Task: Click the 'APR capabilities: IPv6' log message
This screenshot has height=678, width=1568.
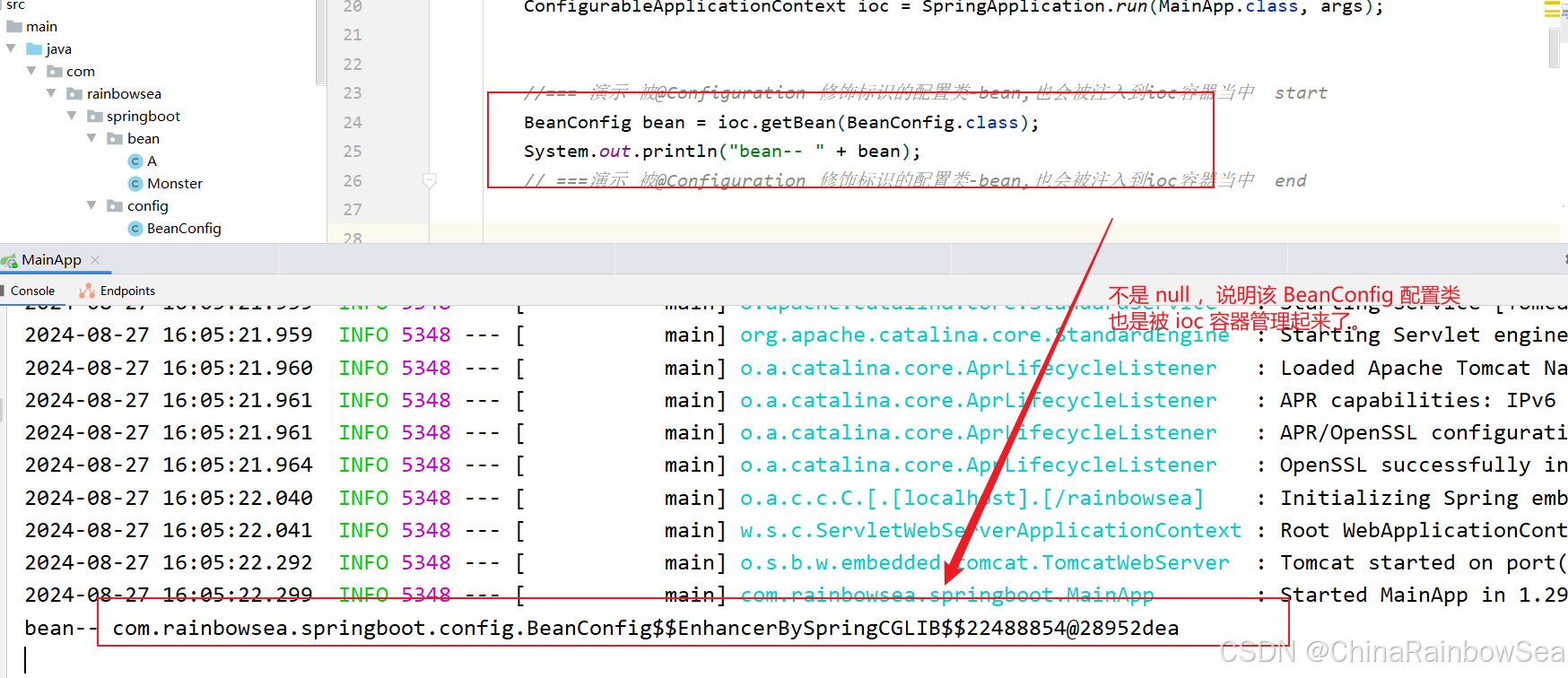Action: (1417, 400)
